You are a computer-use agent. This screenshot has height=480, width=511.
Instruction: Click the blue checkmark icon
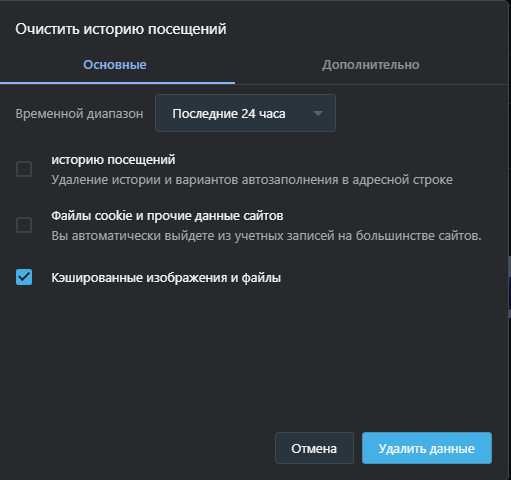(x=24, y=277)
